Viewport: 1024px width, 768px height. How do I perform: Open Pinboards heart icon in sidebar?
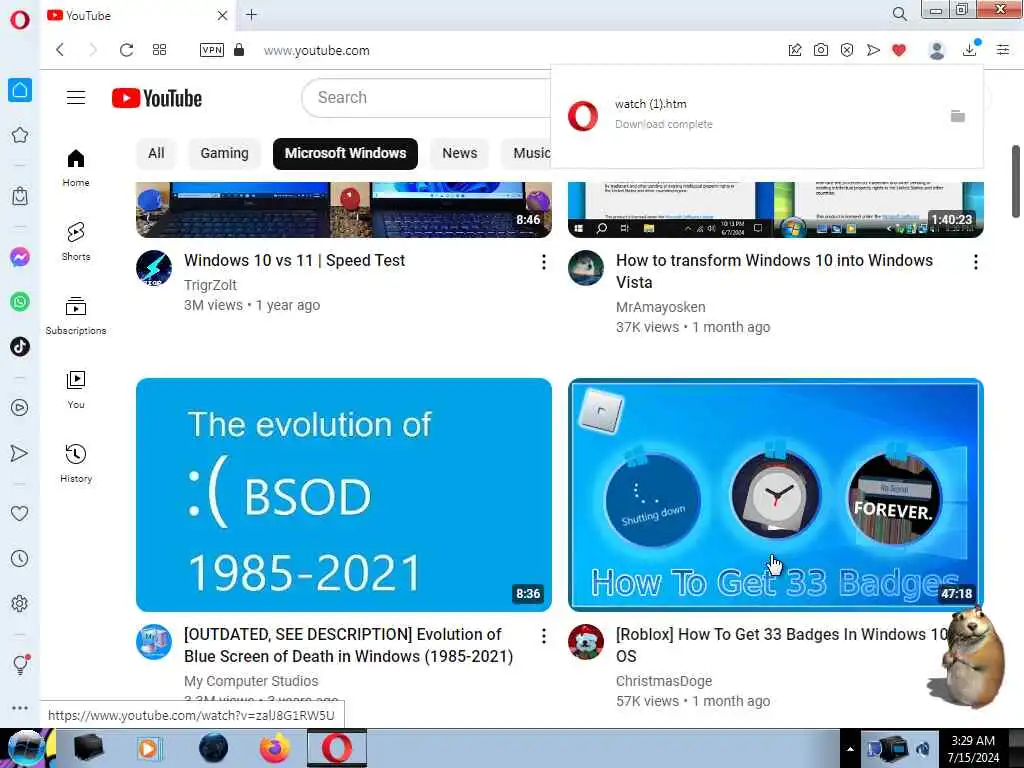pos(20,513)
